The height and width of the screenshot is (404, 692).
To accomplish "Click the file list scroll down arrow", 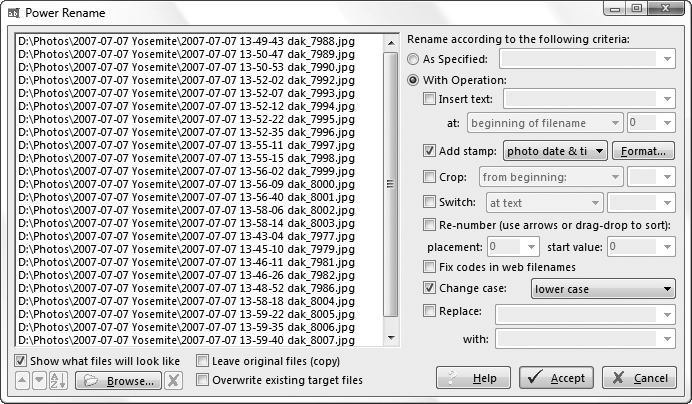I will [391, 338].
